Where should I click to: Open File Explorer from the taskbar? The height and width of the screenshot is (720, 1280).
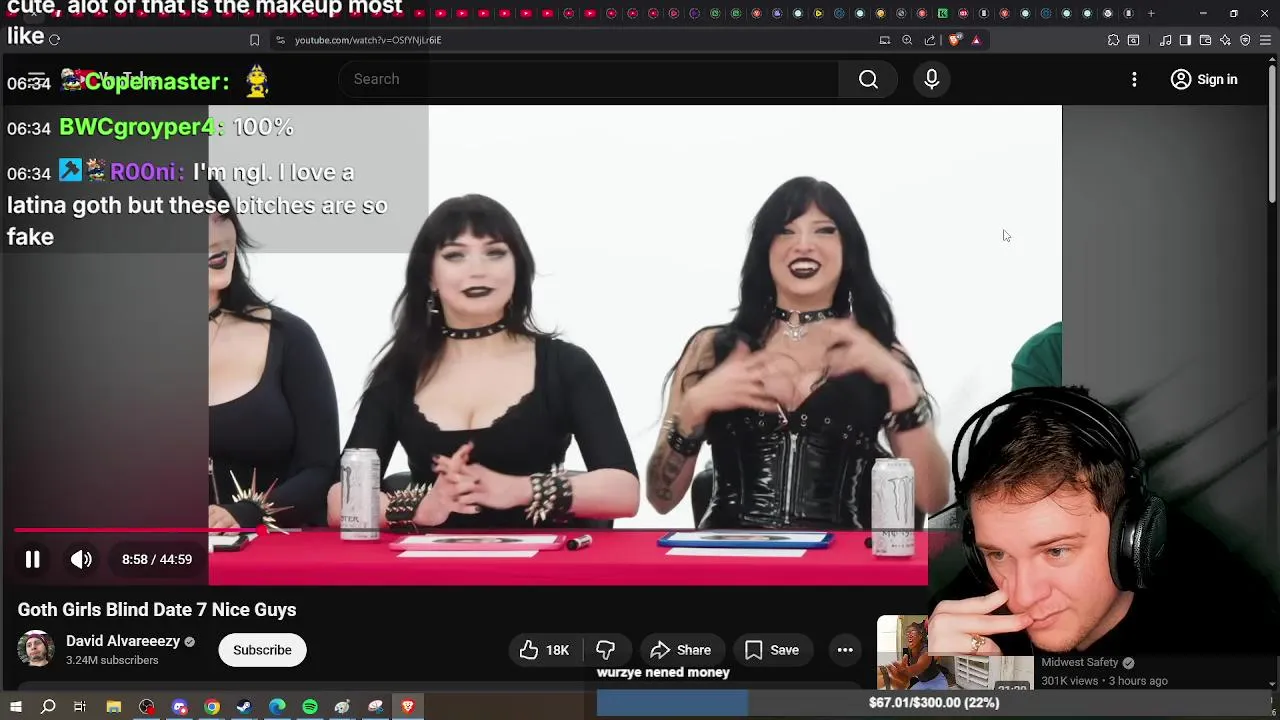point(114,707)
